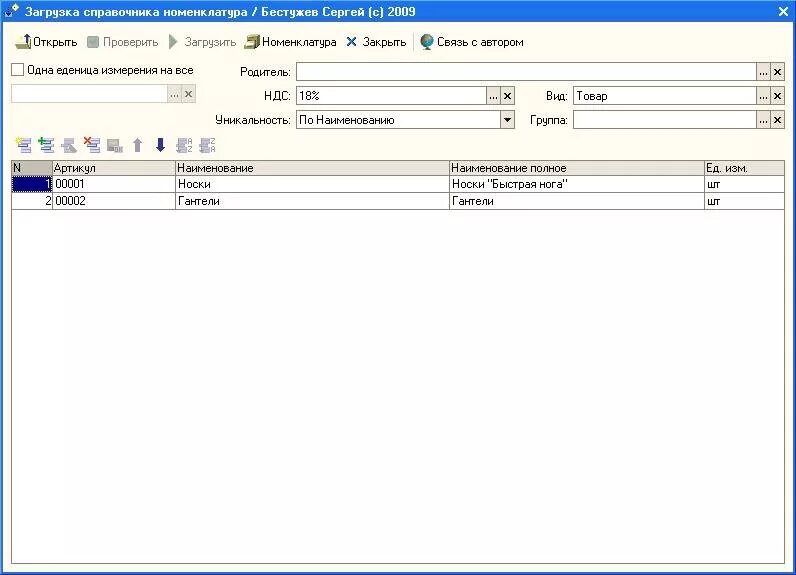Image resolution: width=796 pixels, height=575 pixels.
Task: Click the Наименование column header
Action: click(x=312, y=168)
